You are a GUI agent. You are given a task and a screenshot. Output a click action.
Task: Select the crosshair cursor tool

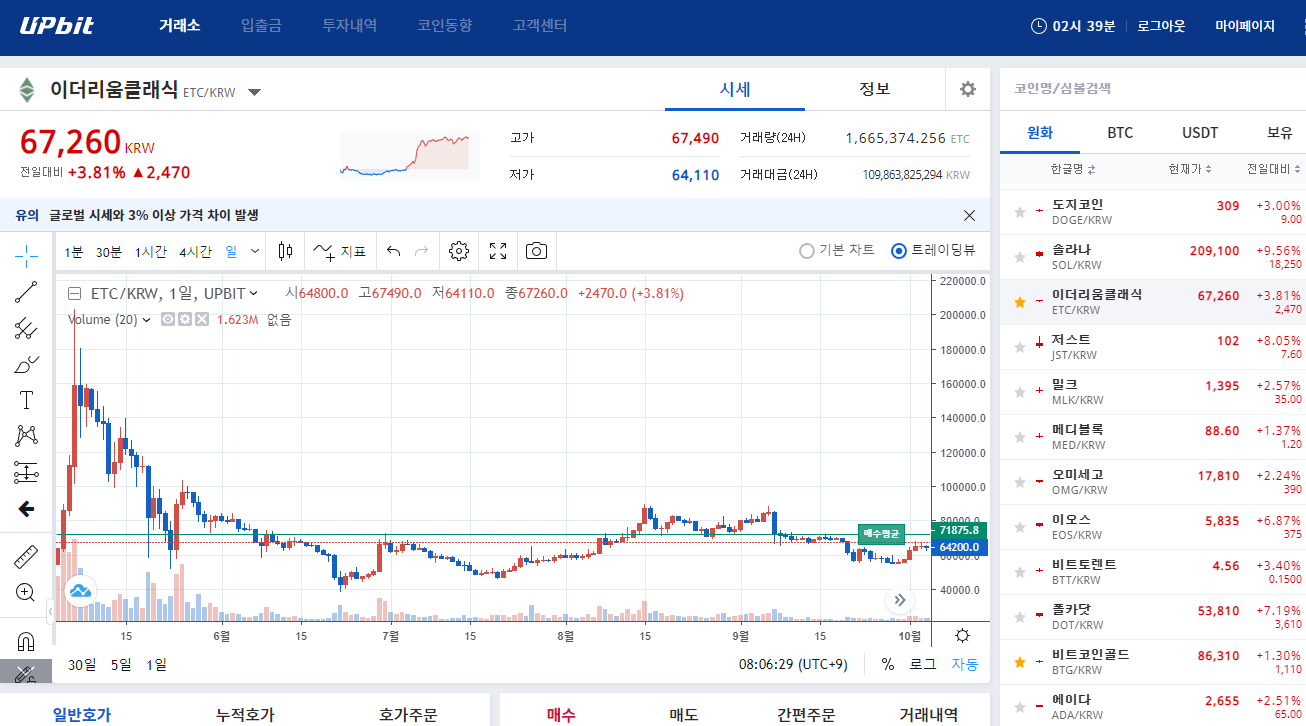click(x=26, y=255)
